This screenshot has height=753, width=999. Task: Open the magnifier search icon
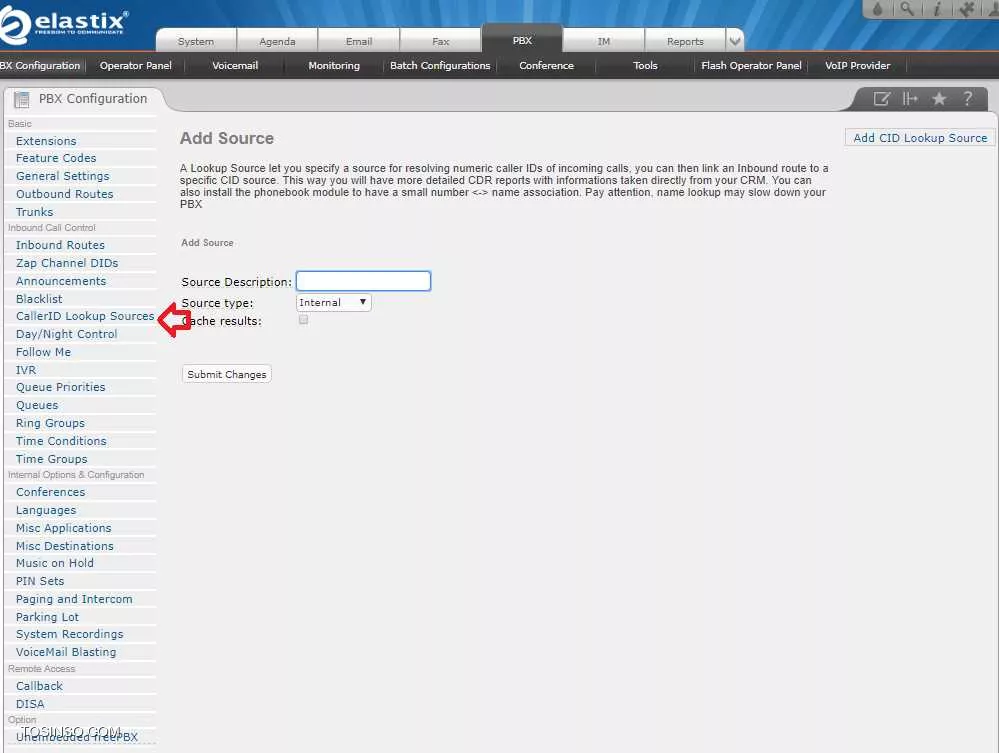[x=906, y=9]
